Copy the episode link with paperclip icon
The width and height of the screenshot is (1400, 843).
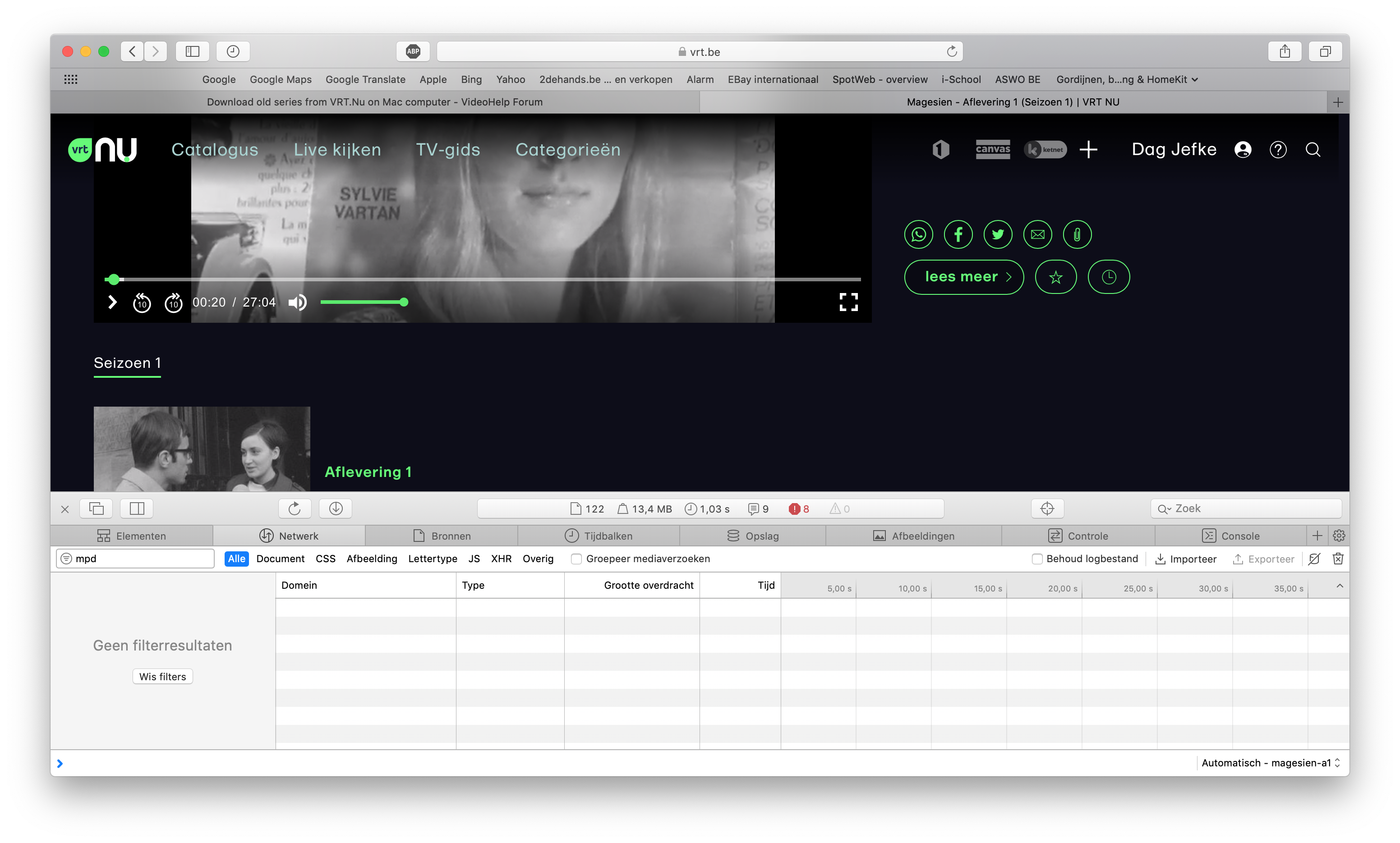tap(1077, 234)
